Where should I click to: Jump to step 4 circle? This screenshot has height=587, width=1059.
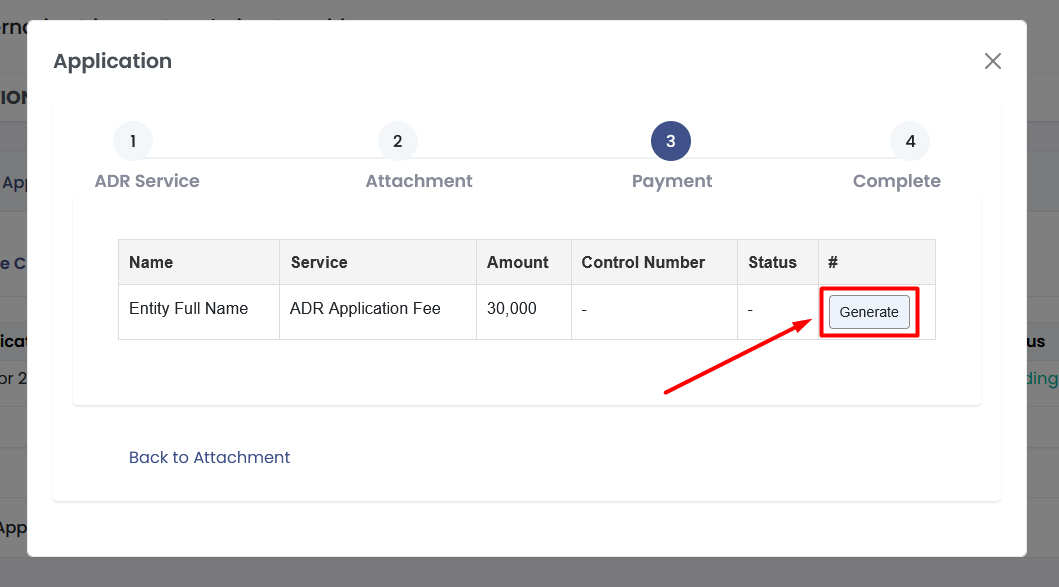click(909, 141)
